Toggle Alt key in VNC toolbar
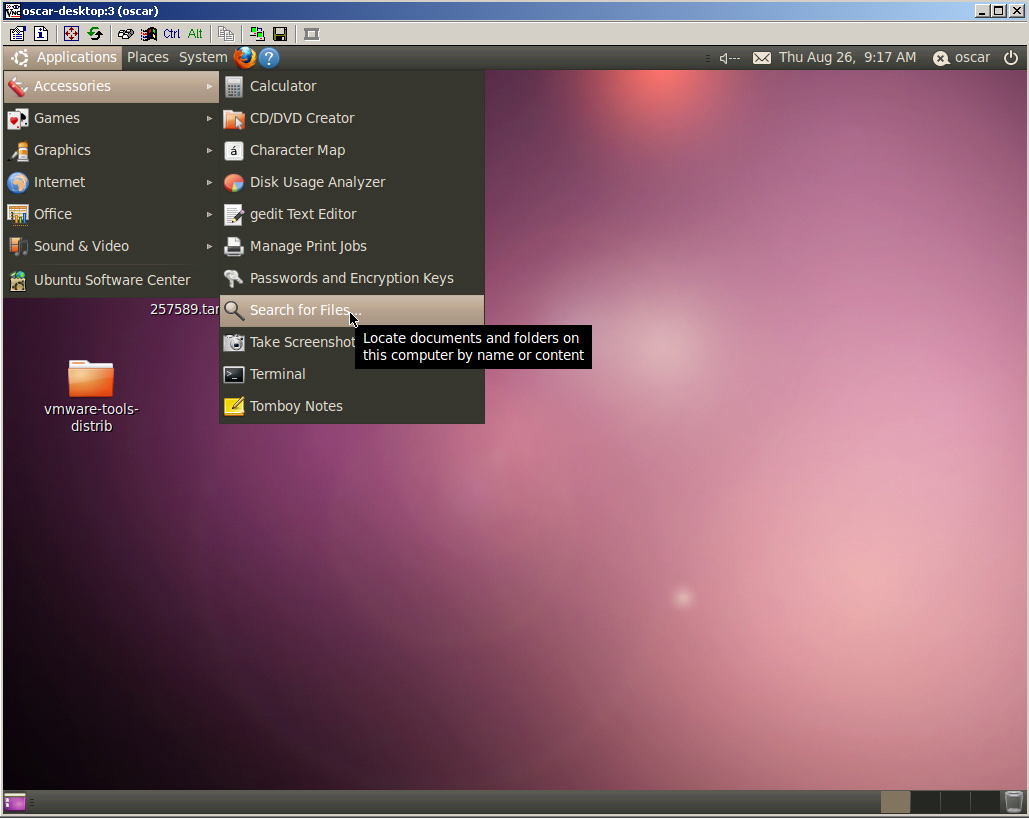 tap(195, 34)
